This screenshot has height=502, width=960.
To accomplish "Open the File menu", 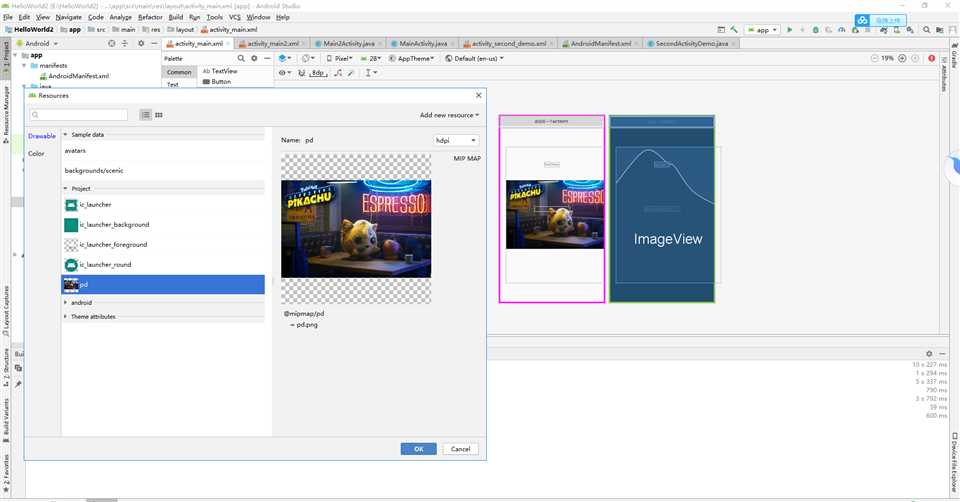I will click(x=7, y=17).
